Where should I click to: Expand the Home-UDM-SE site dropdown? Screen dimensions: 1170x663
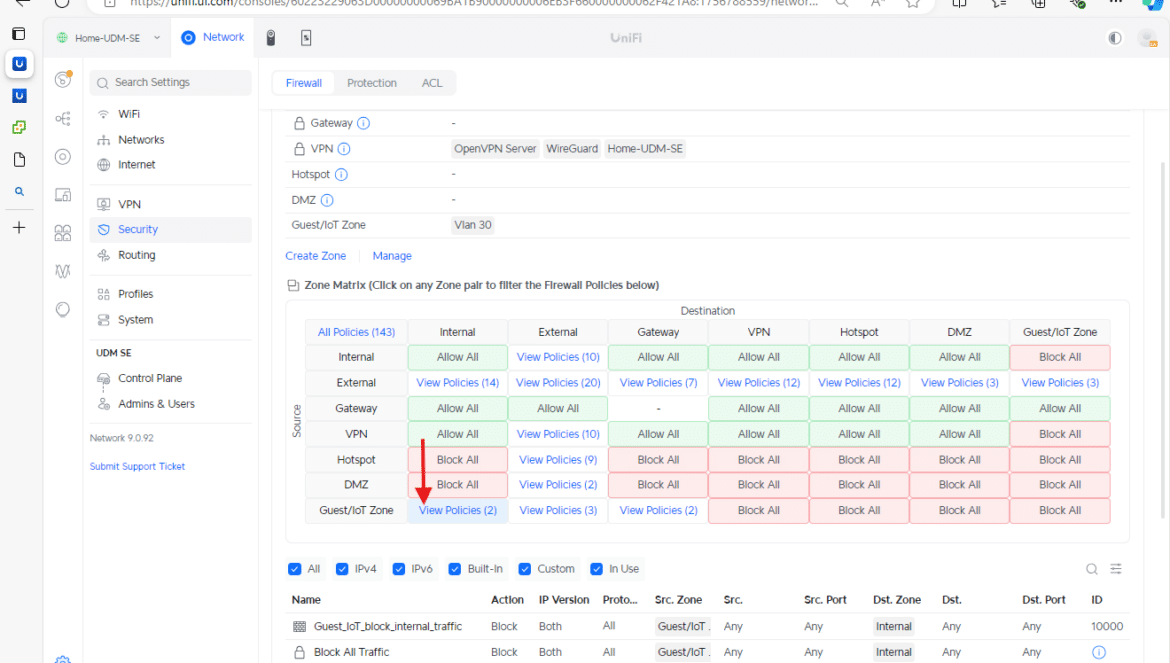coord(108,38)
